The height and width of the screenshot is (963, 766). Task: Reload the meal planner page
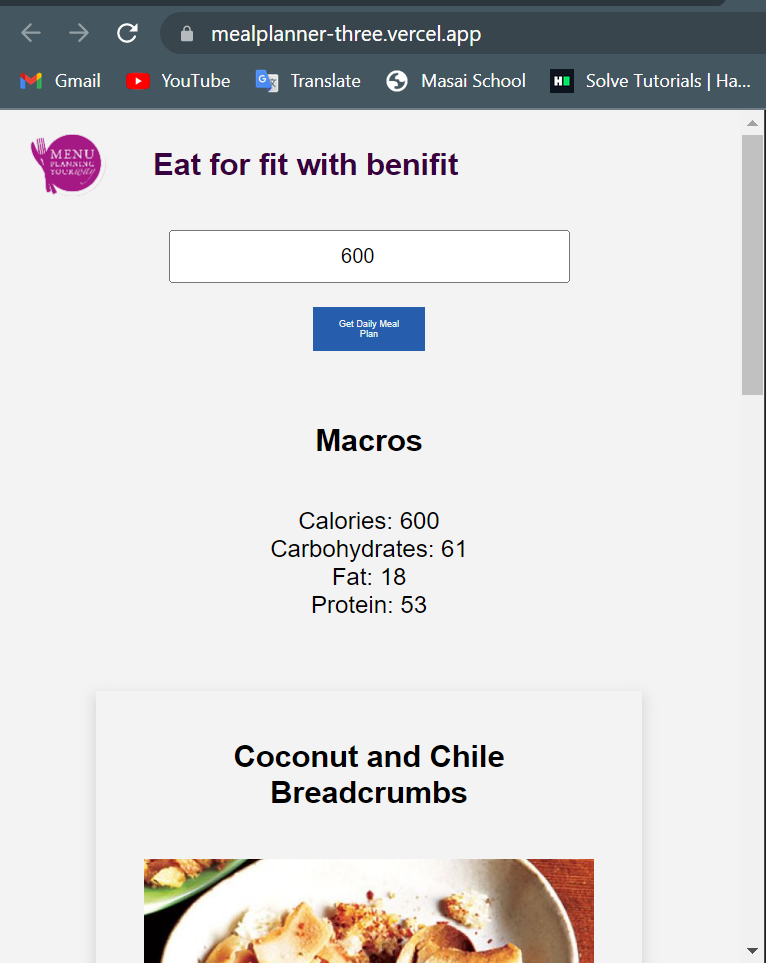(127, 32)
